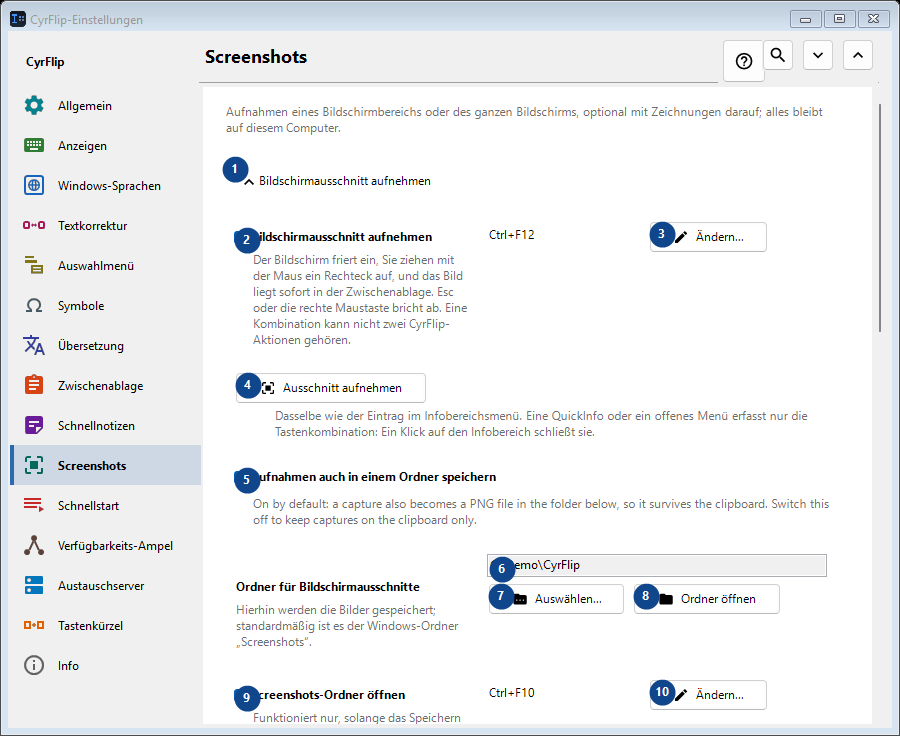The width and height of the screenshot is (900, 736).
Task: Open the Verfügbarkeits-Ampel icon
Action: point(34,545)
